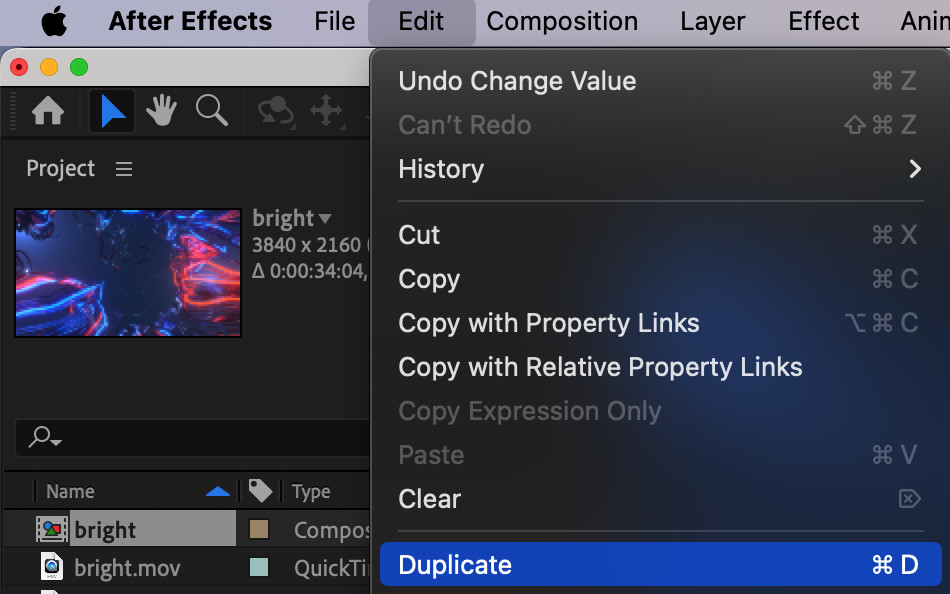Open the Composition menu
The height and width of the screenshot is (594, 950).
click(562, 21)
